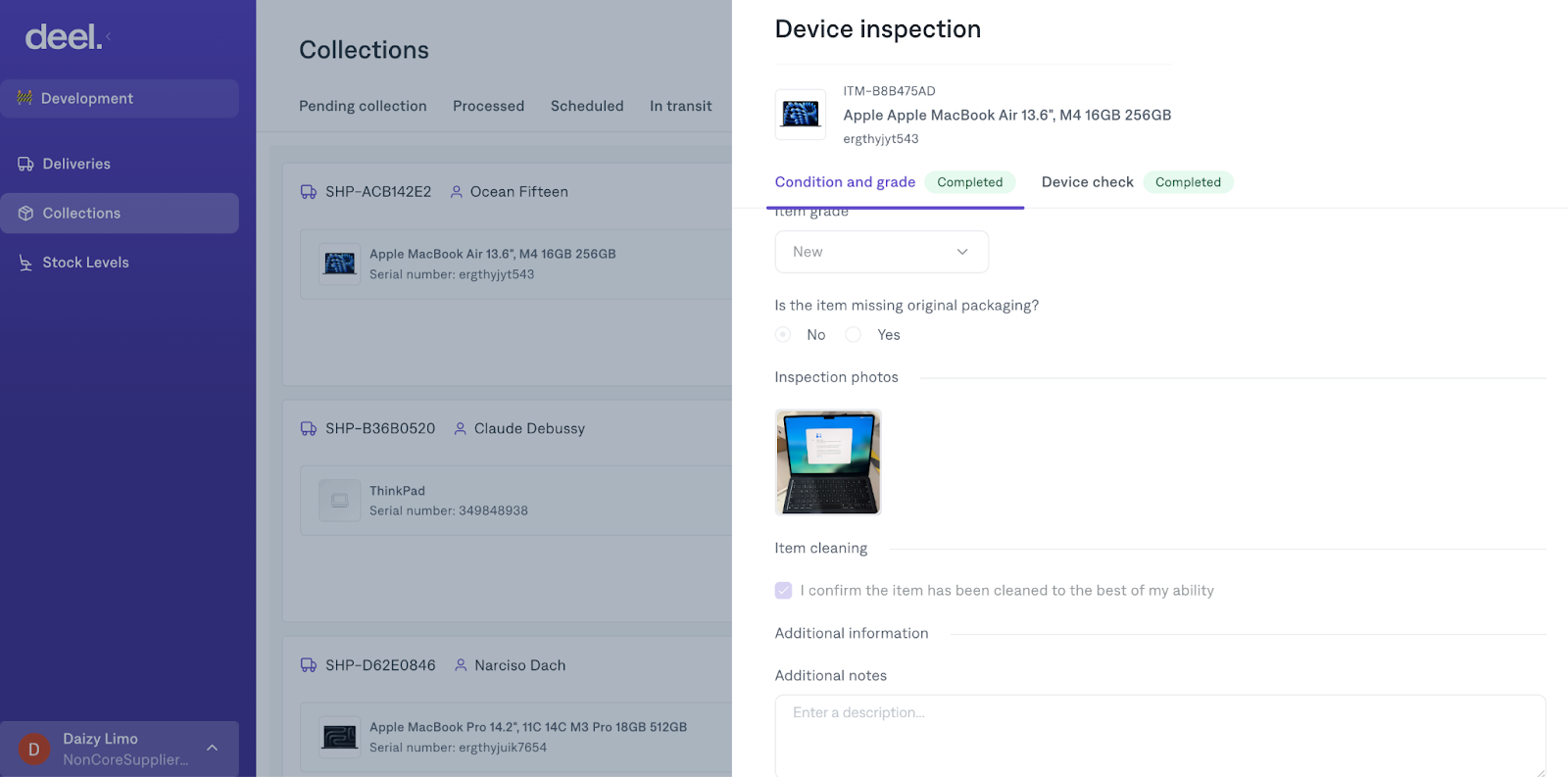Click the Stock Levels trolley icon
Screen dimensions: 1568x777
click(25, 263)
